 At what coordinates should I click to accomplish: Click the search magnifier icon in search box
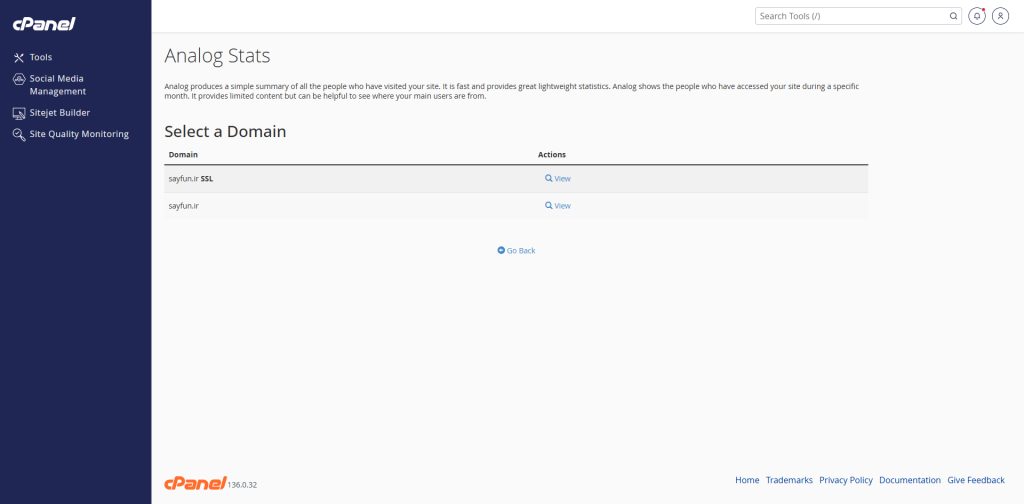point(953,16)
